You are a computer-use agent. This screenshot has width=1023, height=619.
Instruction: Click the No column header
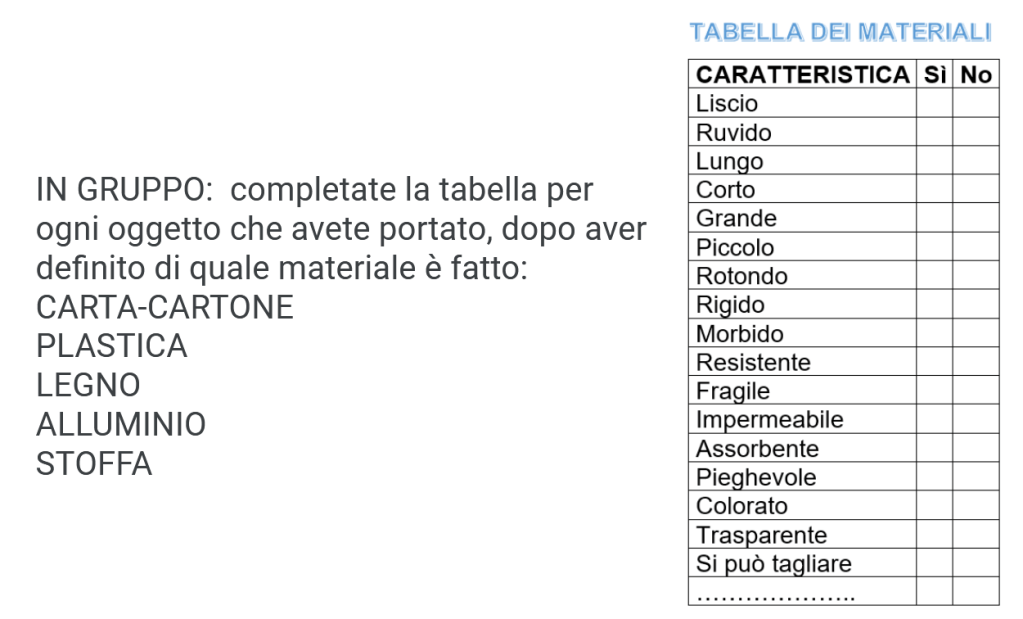pyautogui.click(x=975, y=75)
